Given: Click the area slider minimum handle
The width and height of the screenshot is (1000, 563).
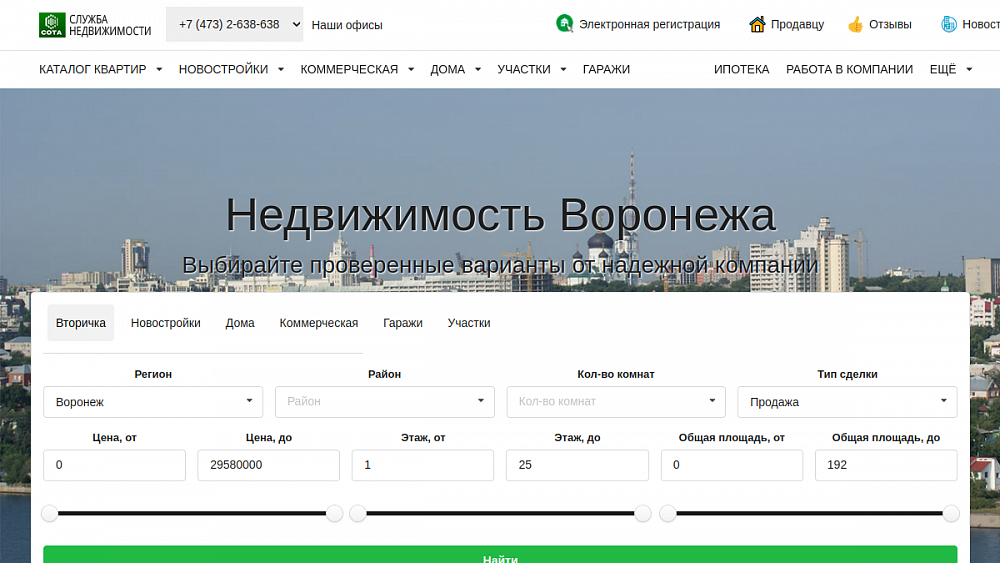Looking at the screenshot, I should pyautogui.click(x=668, y=513).
